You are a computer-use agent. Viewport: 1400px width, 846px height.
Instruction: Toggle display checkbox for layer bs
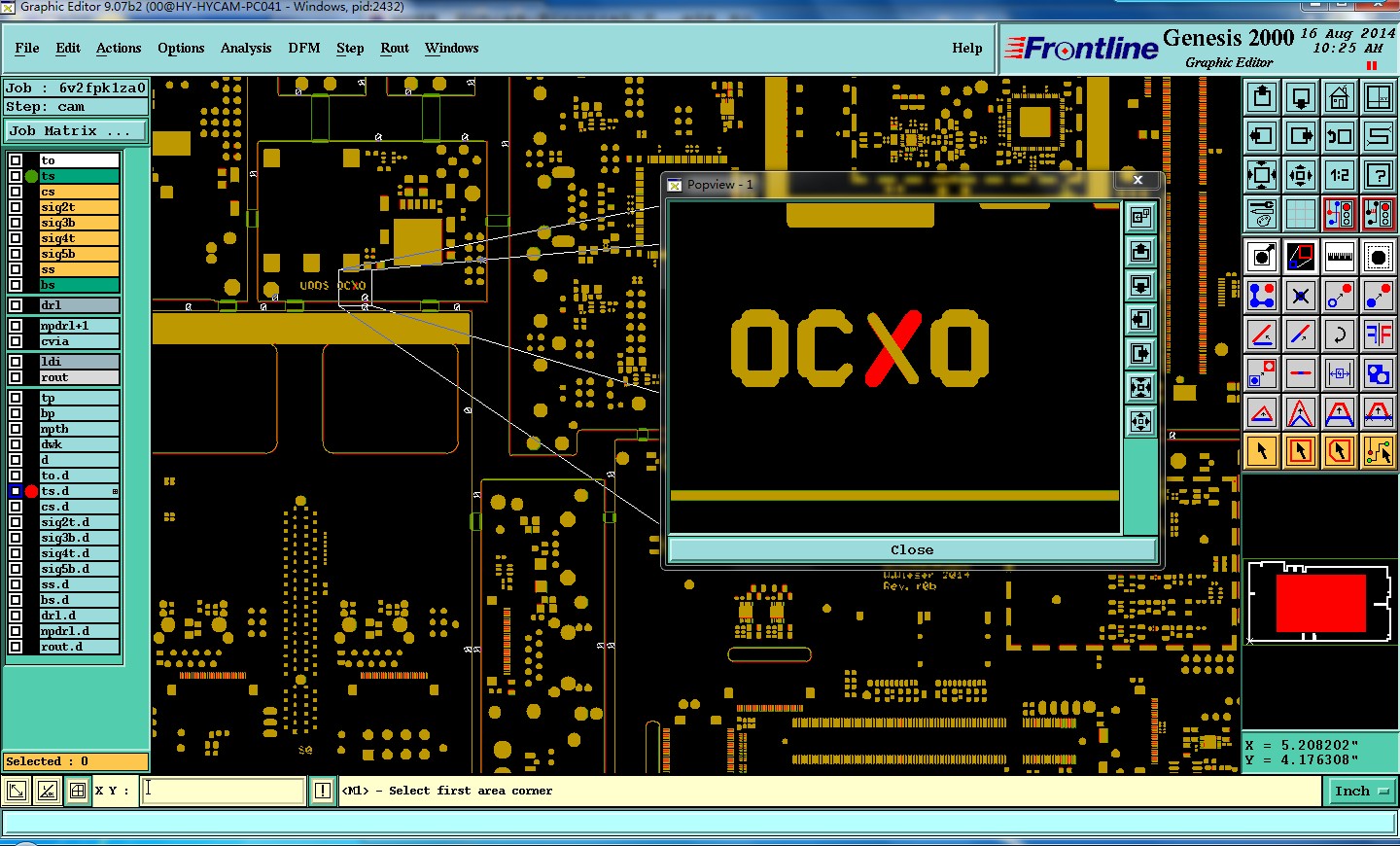[16, 285]
